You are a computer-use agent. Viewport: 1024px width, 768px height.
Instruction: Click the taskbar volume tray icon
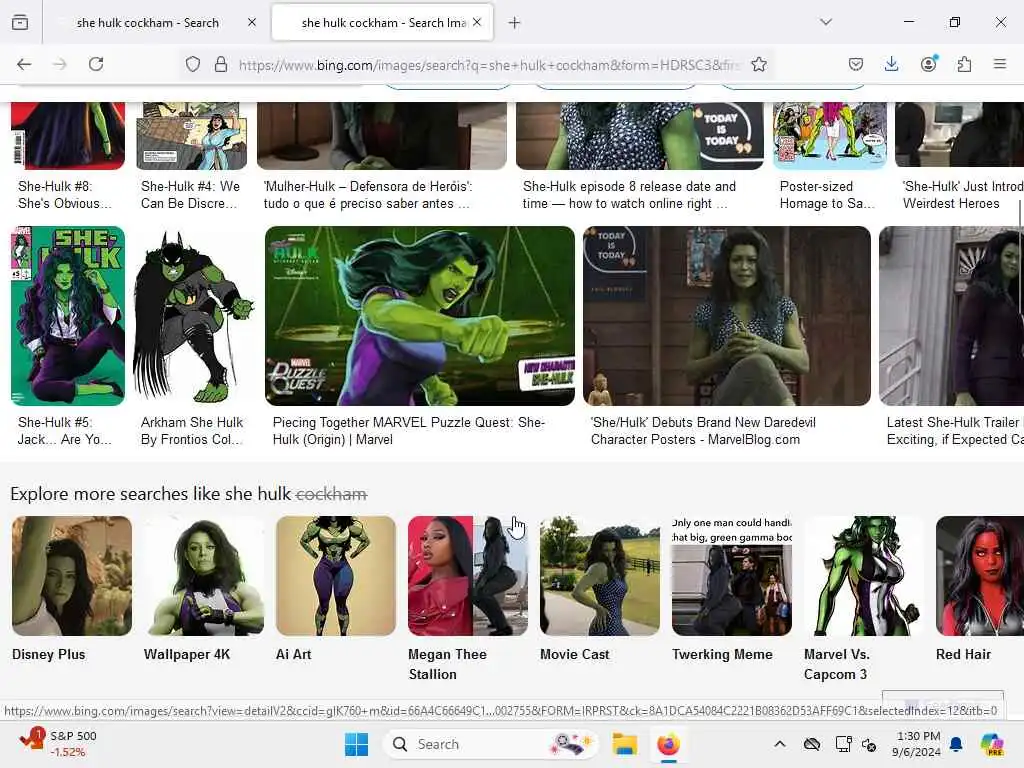click(869, 744)
